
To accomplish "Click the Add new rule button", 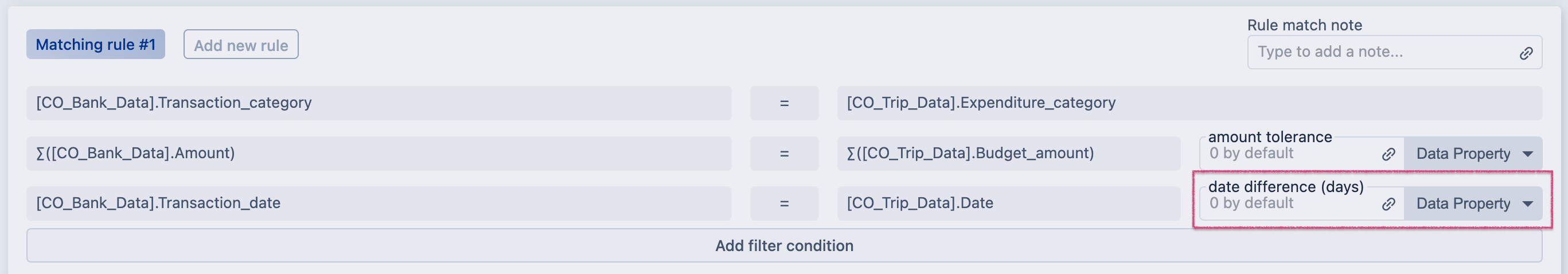I will coord(241,45).
